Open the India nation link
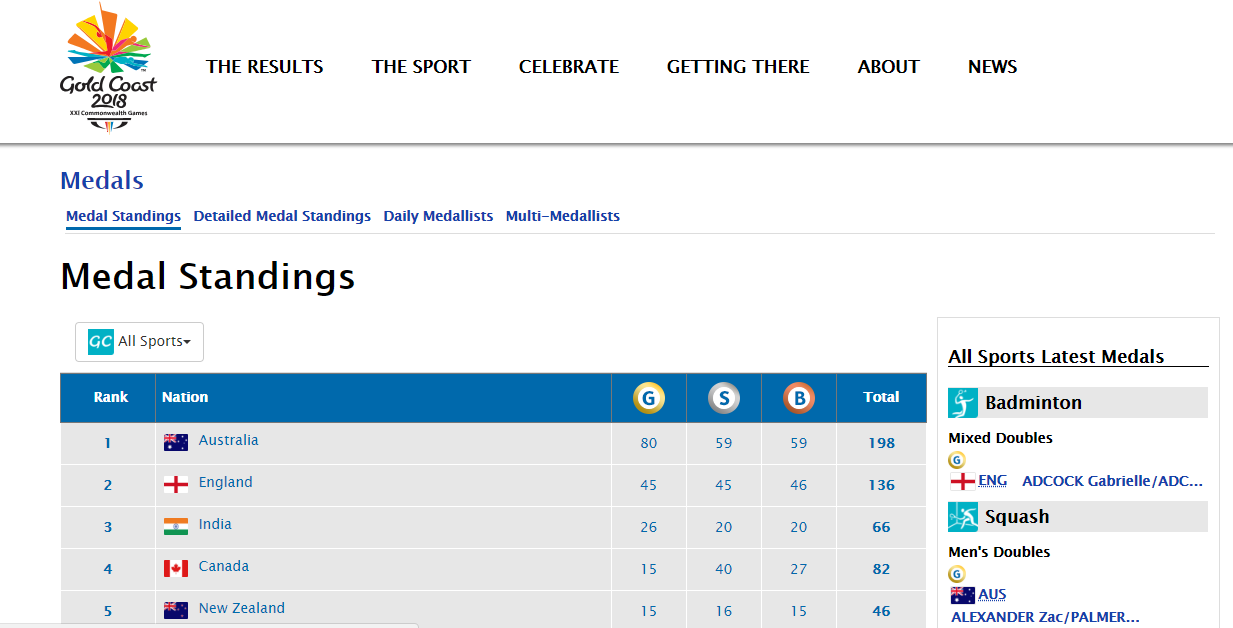The width and height of the screenshot is (1233, 628). tap(215, 524)
